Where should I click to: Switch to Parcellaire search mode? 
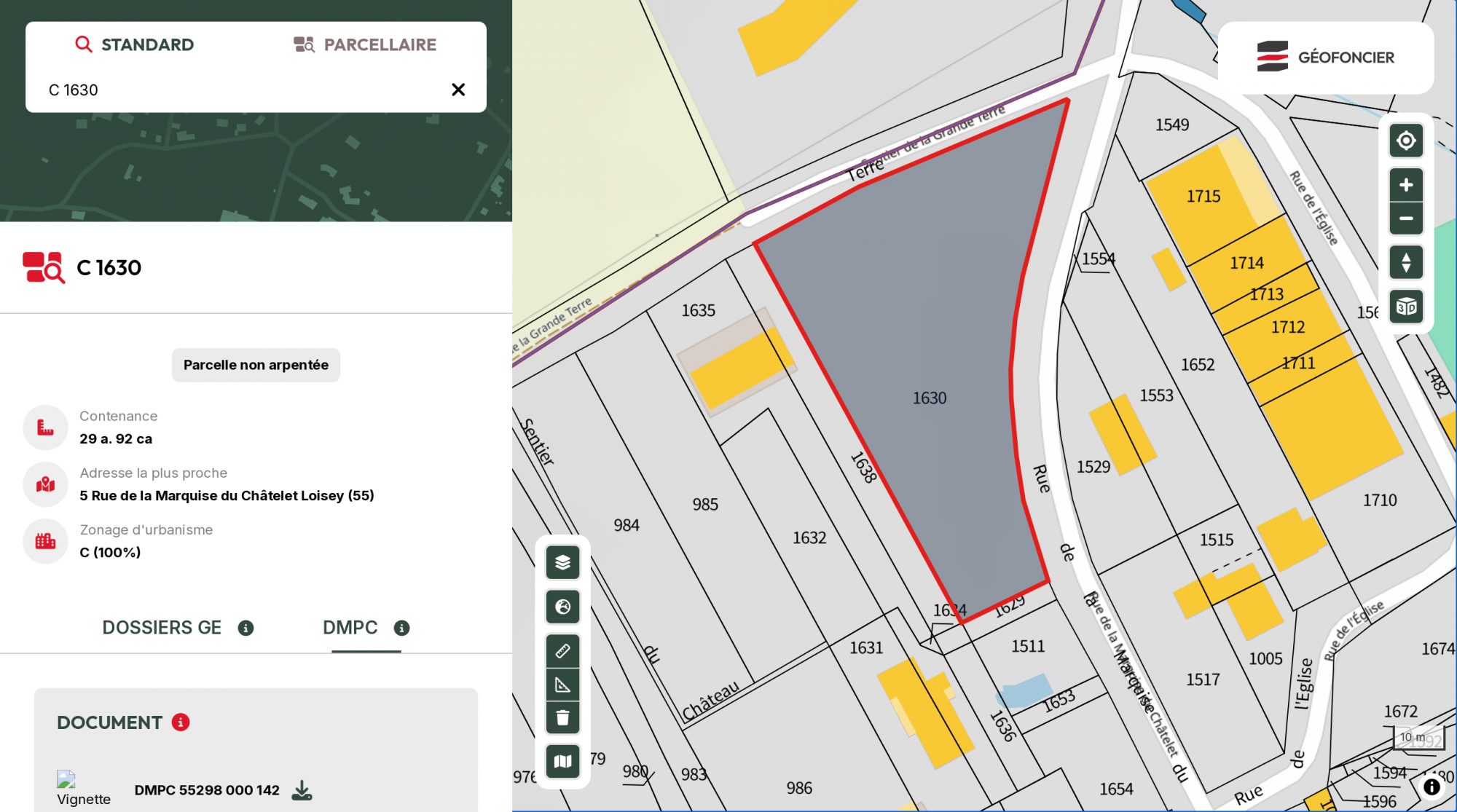pos(365,44)
